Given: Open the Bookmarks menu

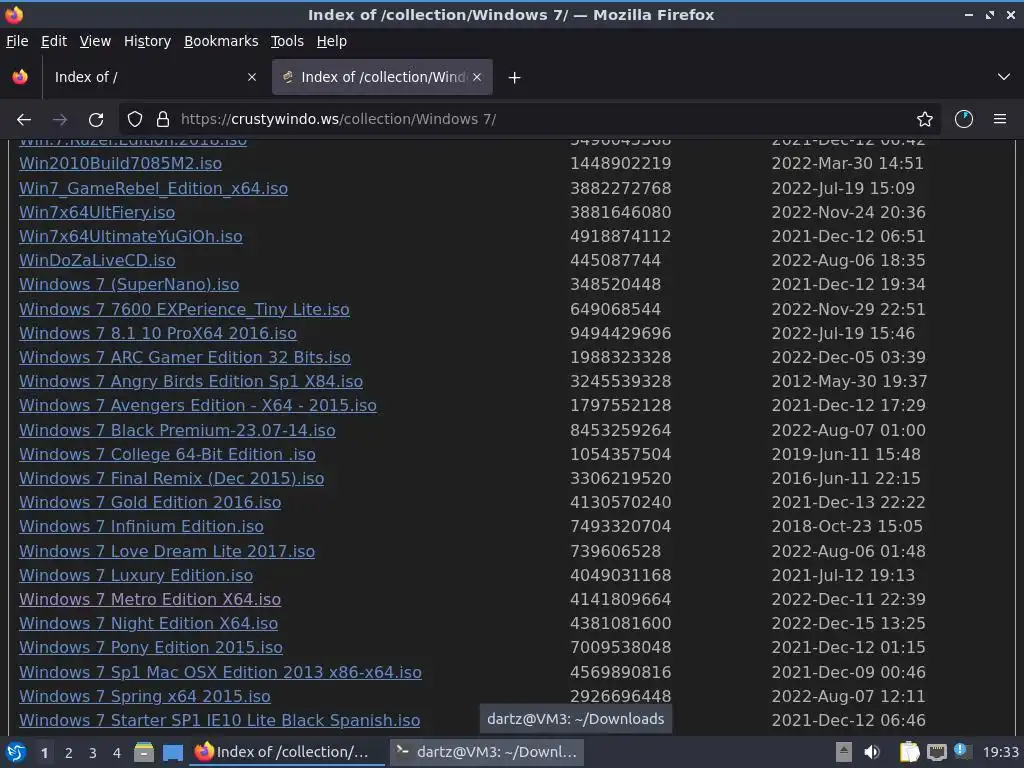Looking at the screenshot, I should pos(221,41).
